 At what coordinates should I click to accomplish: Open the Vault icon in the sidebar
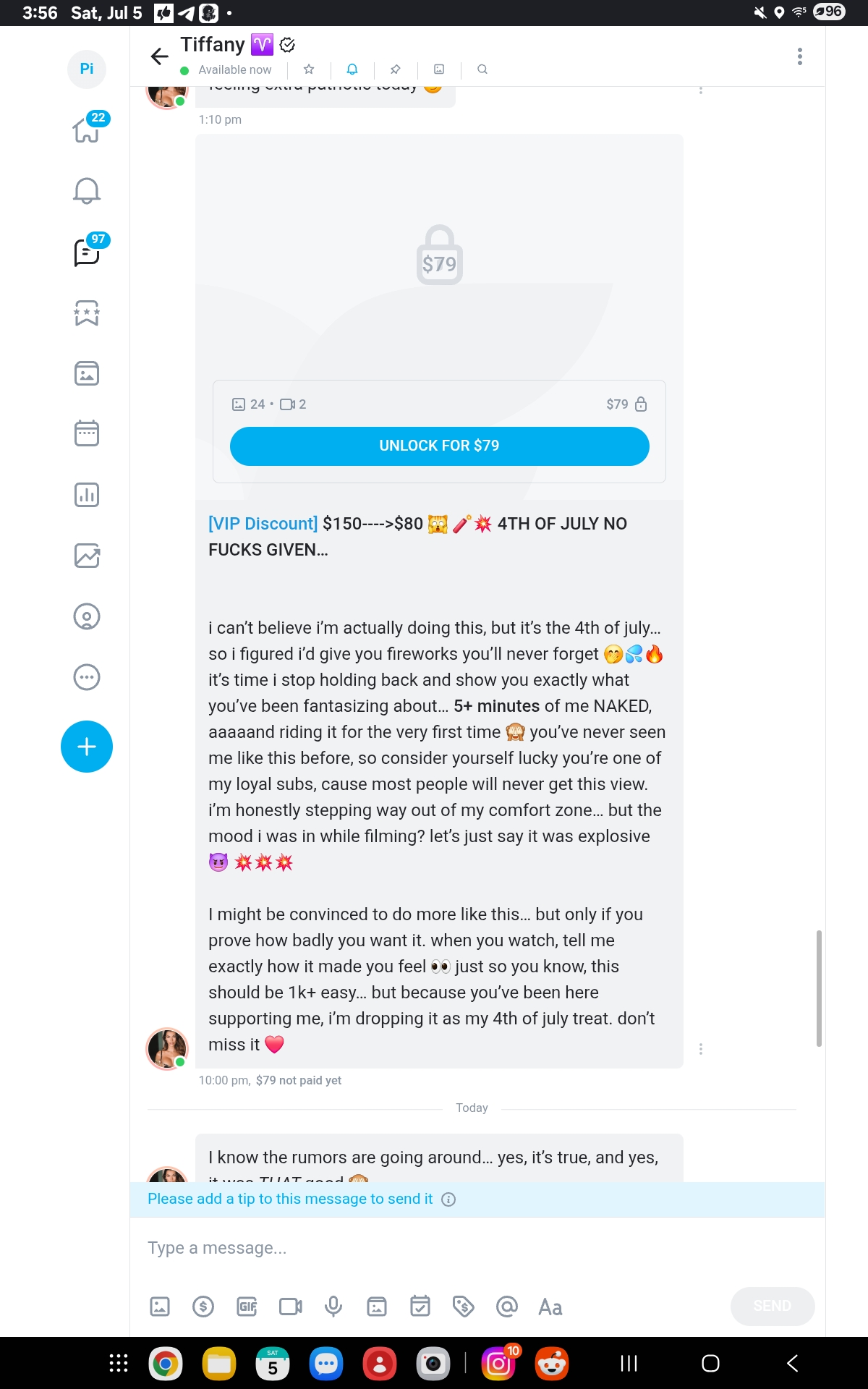pos(87,373)
